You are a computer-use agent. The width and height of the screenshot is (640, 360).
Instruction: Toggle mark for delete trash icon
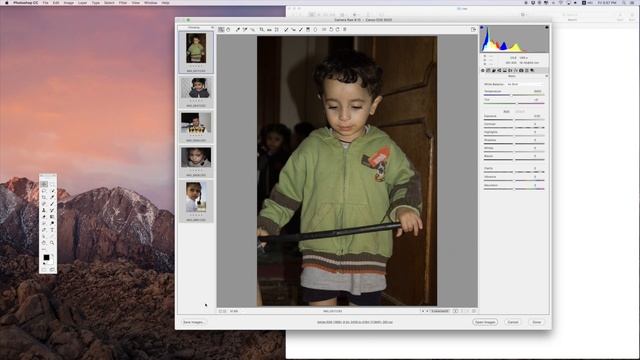[345, 29]
